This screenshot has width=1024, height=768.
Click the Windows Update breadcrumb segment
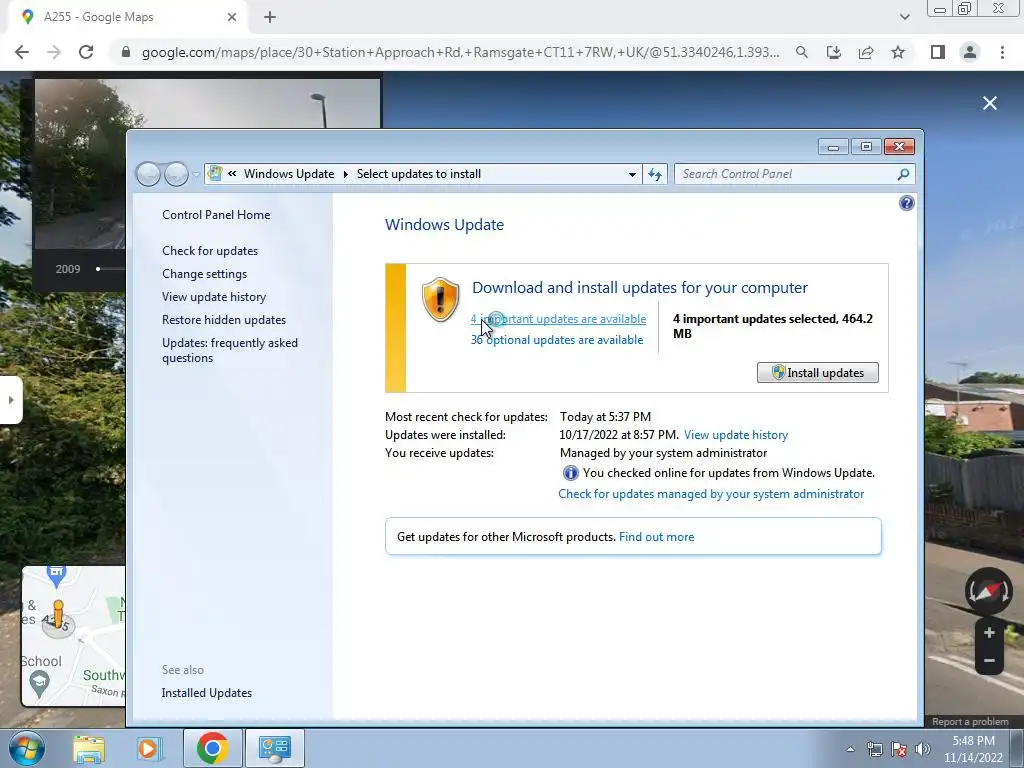(x=289, y=174)
